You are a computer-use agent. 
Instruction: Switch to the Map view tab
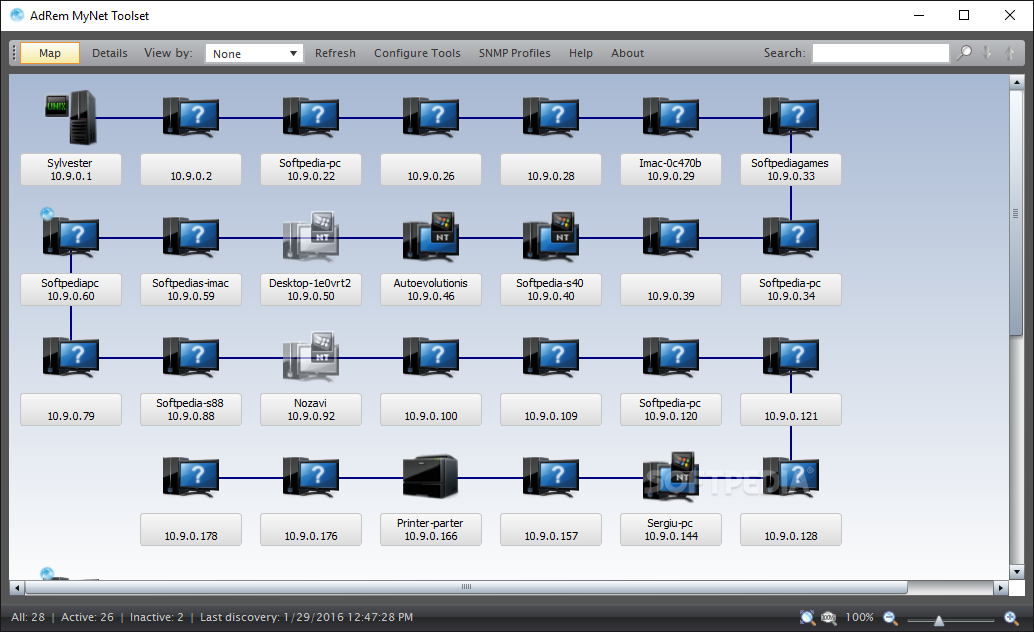click(x=50, y=53)
